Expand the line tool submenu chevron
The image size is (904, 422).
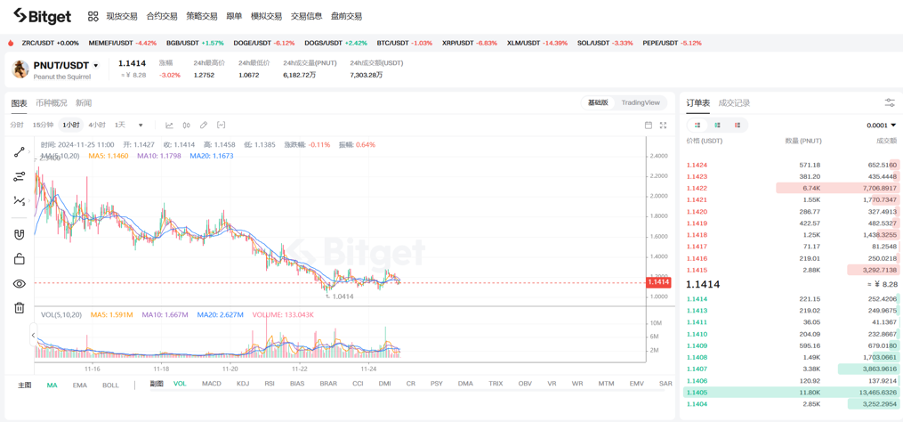point(29,153)
